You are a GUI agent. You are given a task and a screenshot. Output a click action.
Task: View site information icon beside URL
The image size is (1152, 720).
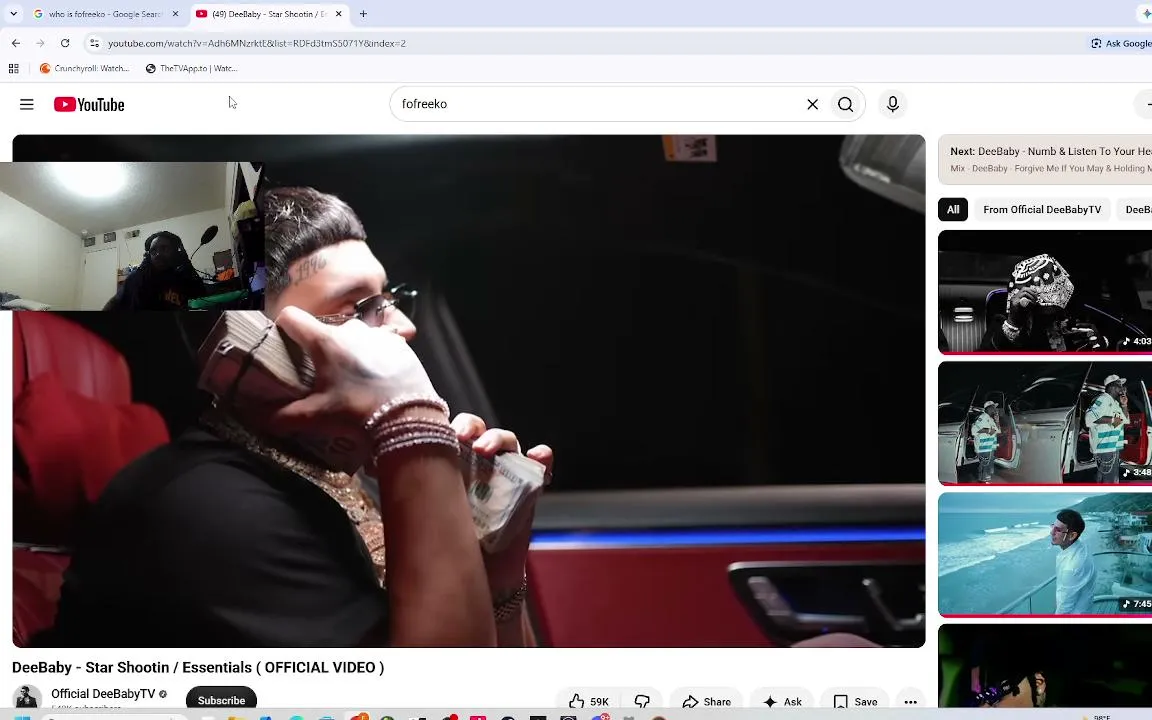[94, 43]
